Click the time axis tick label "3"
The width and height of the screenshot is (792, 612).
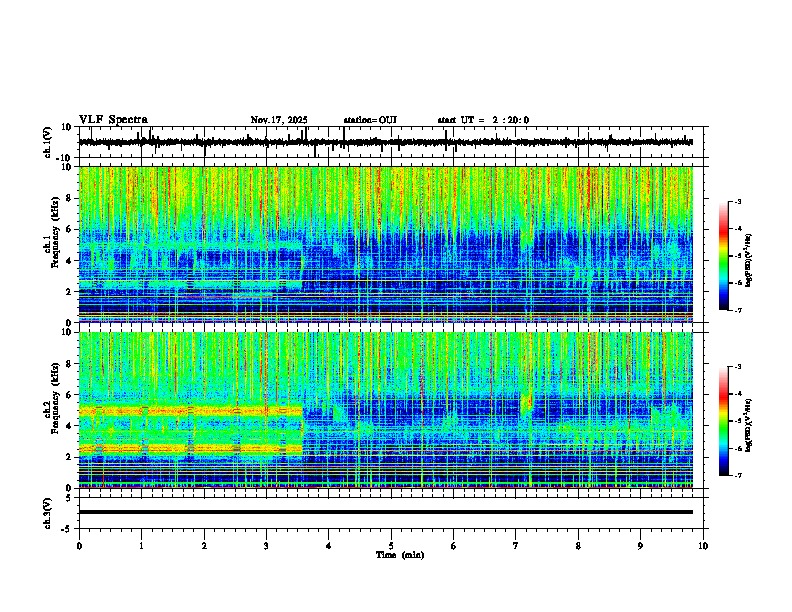[266, 546]
